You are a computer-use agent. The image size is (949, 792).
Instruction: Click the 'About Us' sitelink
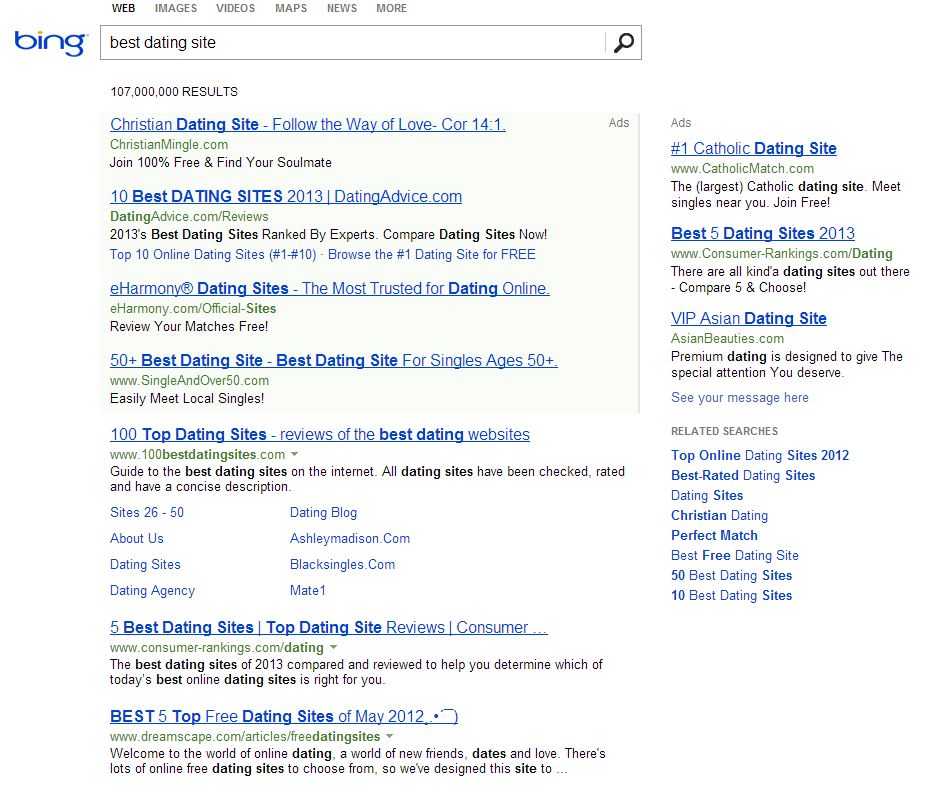coord(137,538)
